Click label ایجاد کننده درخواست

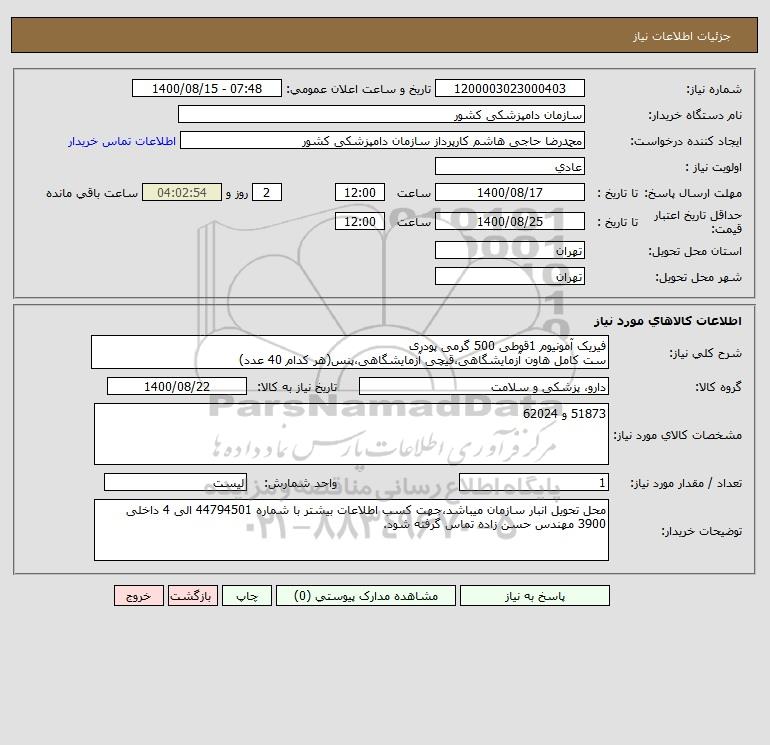(686, 141)
